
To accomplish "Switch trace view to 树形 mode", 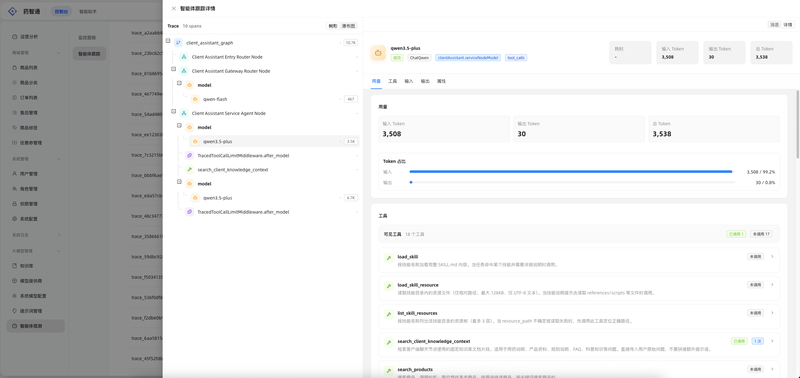I will coord(333,26).
